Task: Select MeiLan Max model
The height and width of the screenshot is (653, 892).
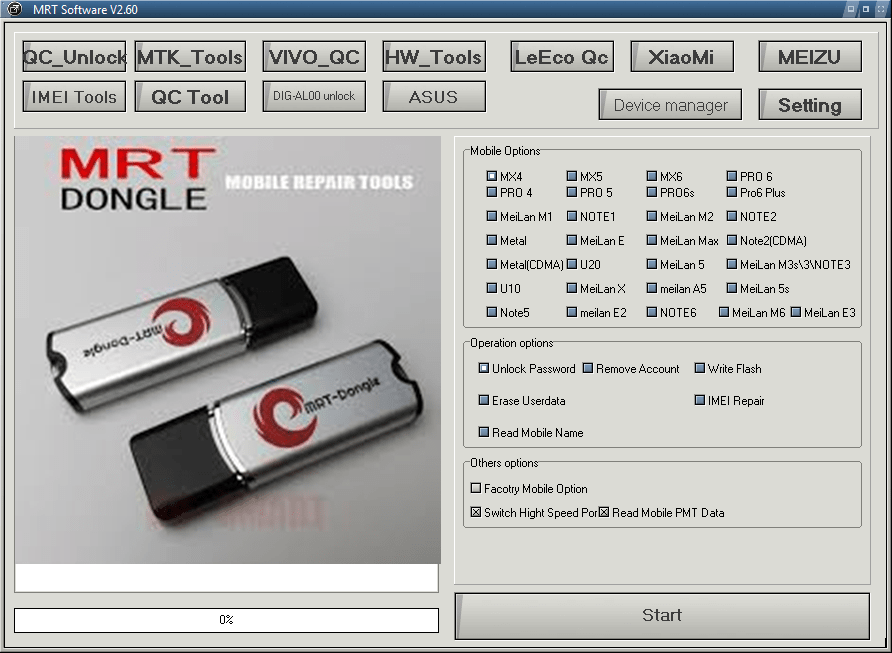Action: pyautogui.click(x=652, y=240)
